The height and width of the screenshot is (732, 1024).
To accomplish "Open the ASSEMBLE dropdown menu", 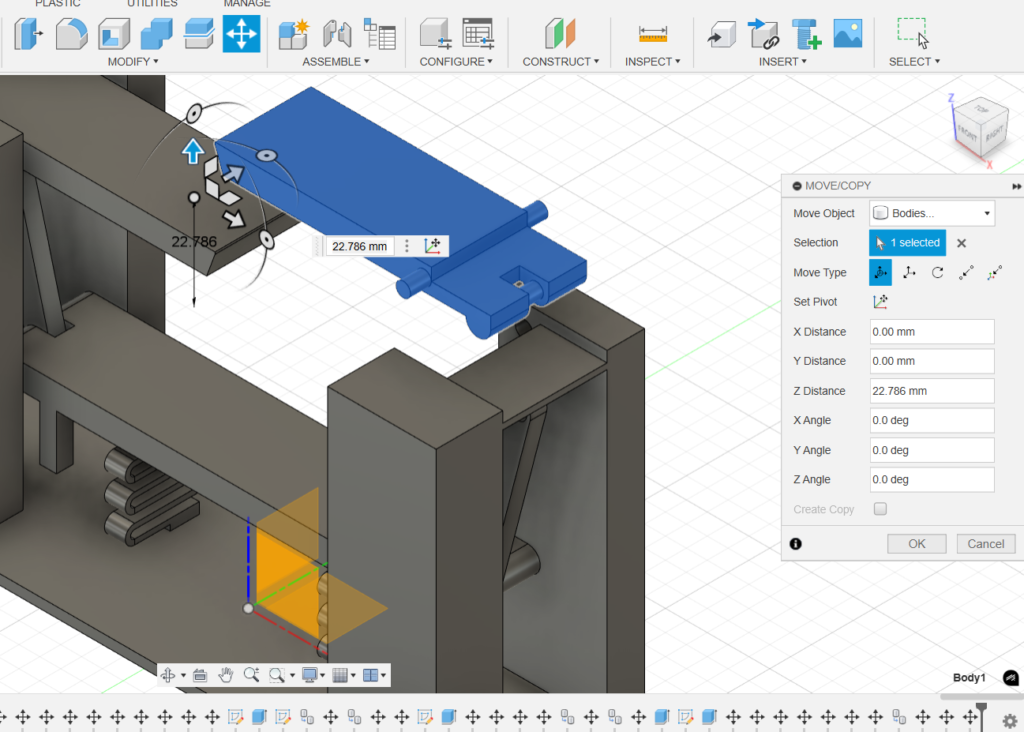I will coord(335,61).
